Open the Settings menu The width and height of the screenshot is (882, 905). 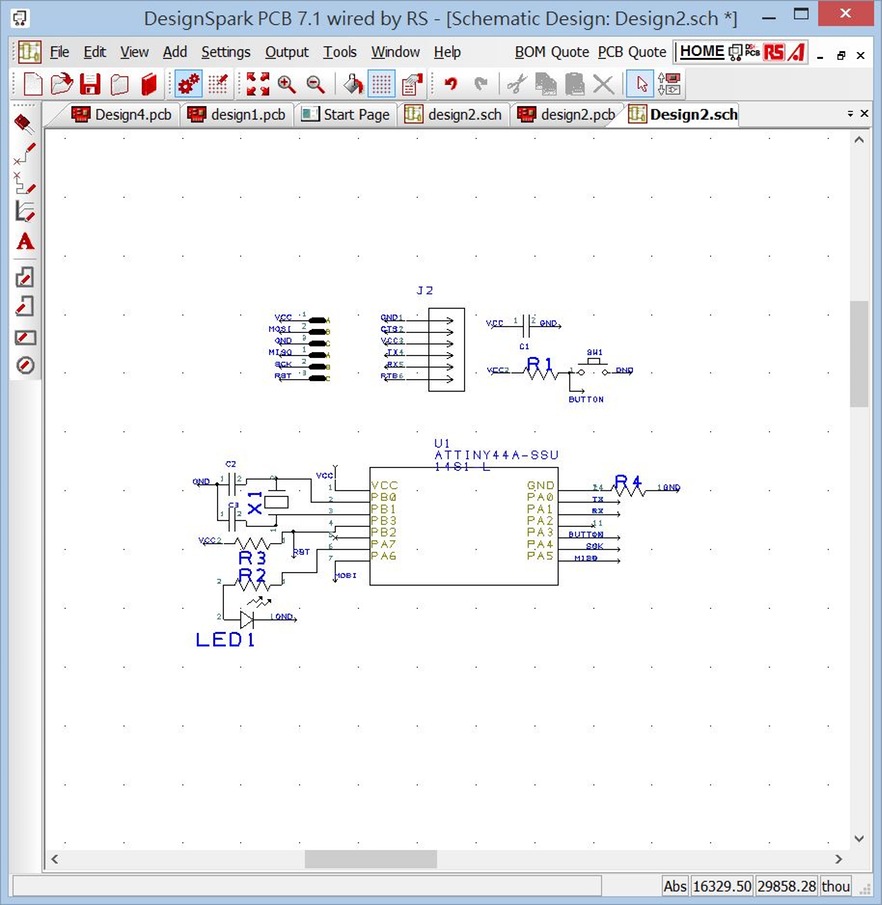point(226,52)
